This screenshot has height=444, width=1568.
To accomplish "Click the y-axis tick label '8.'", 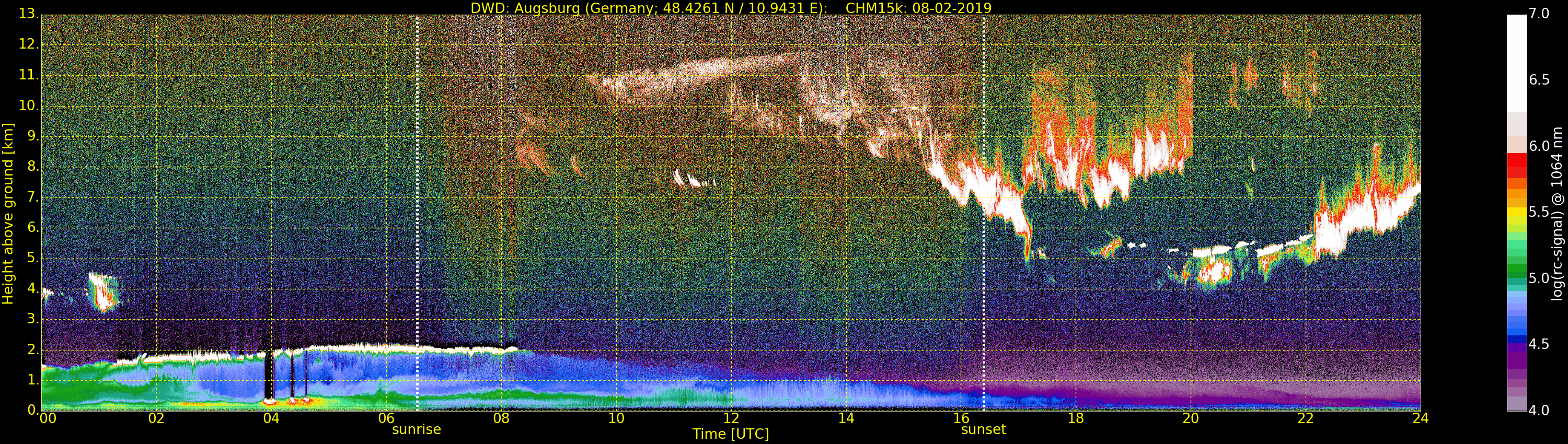I will 33,166.
